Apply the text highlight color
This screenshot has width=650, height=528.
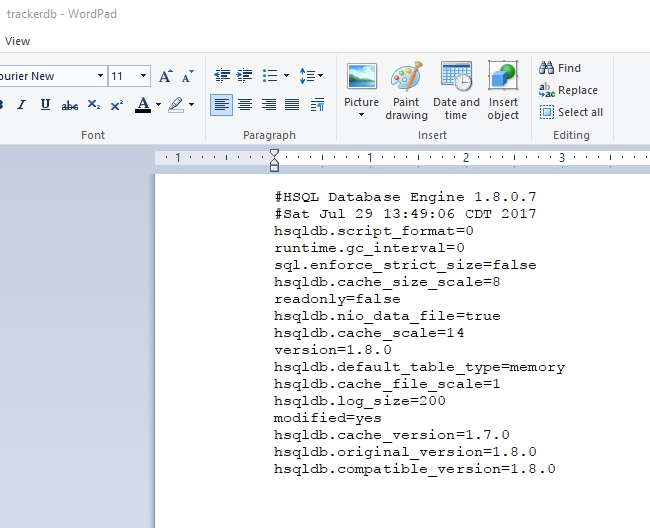point(176,105)
